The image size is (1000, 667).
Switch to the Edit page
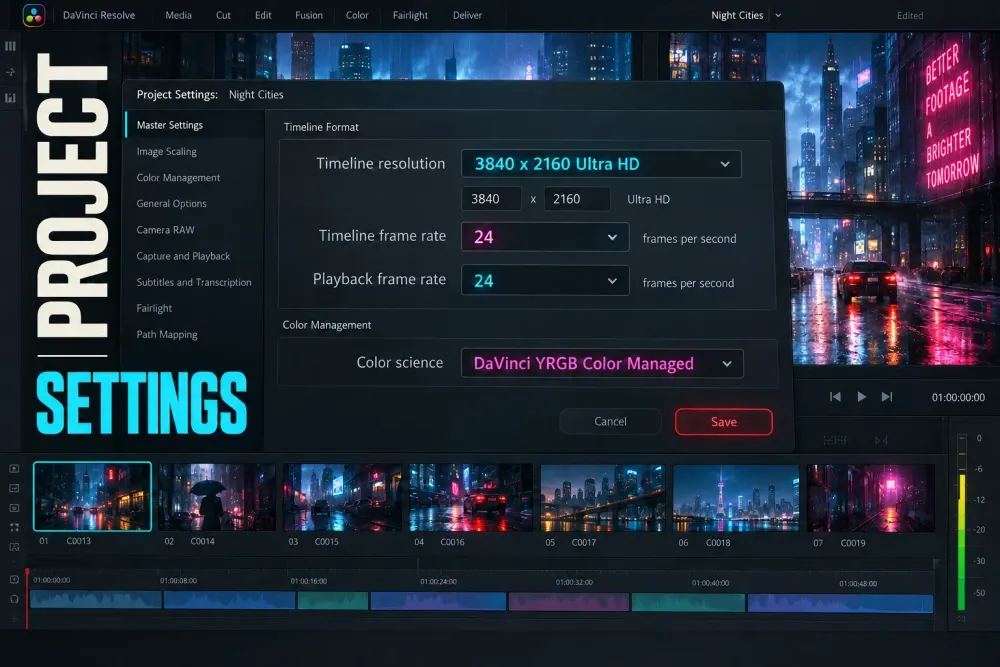coord(263,15)
